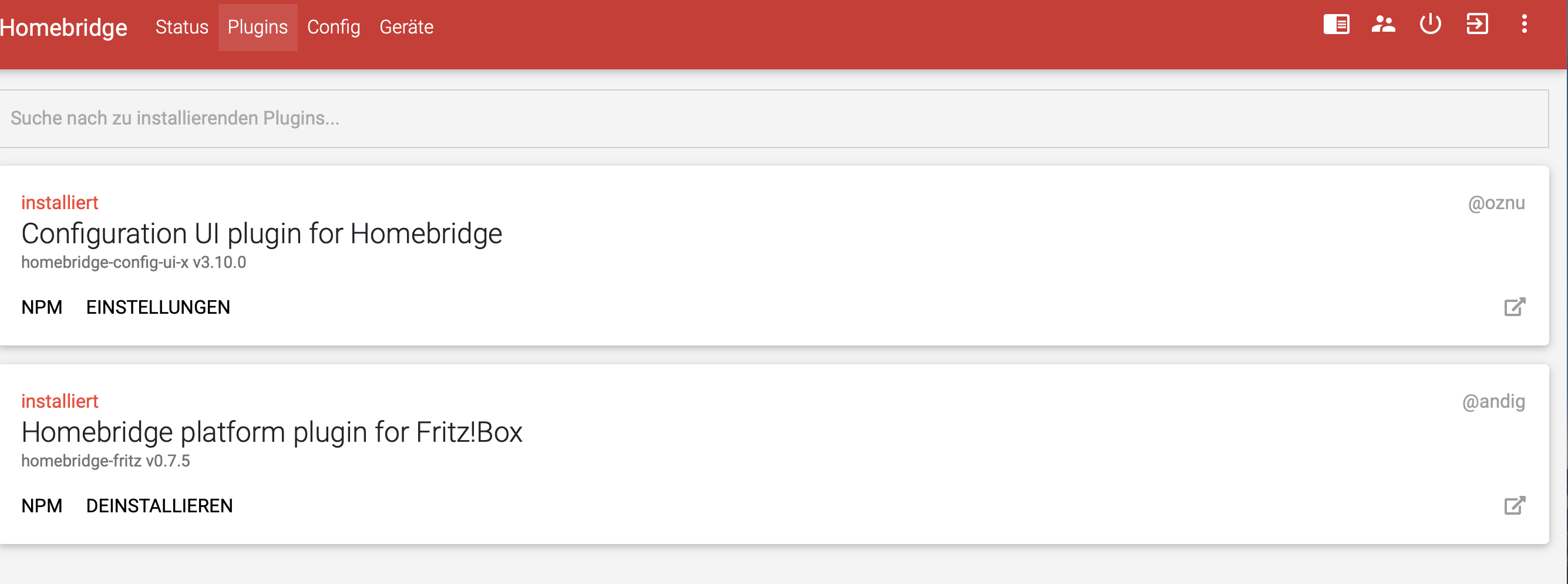Click the power restart icon
The image size is (1568, 584).
1430,24
